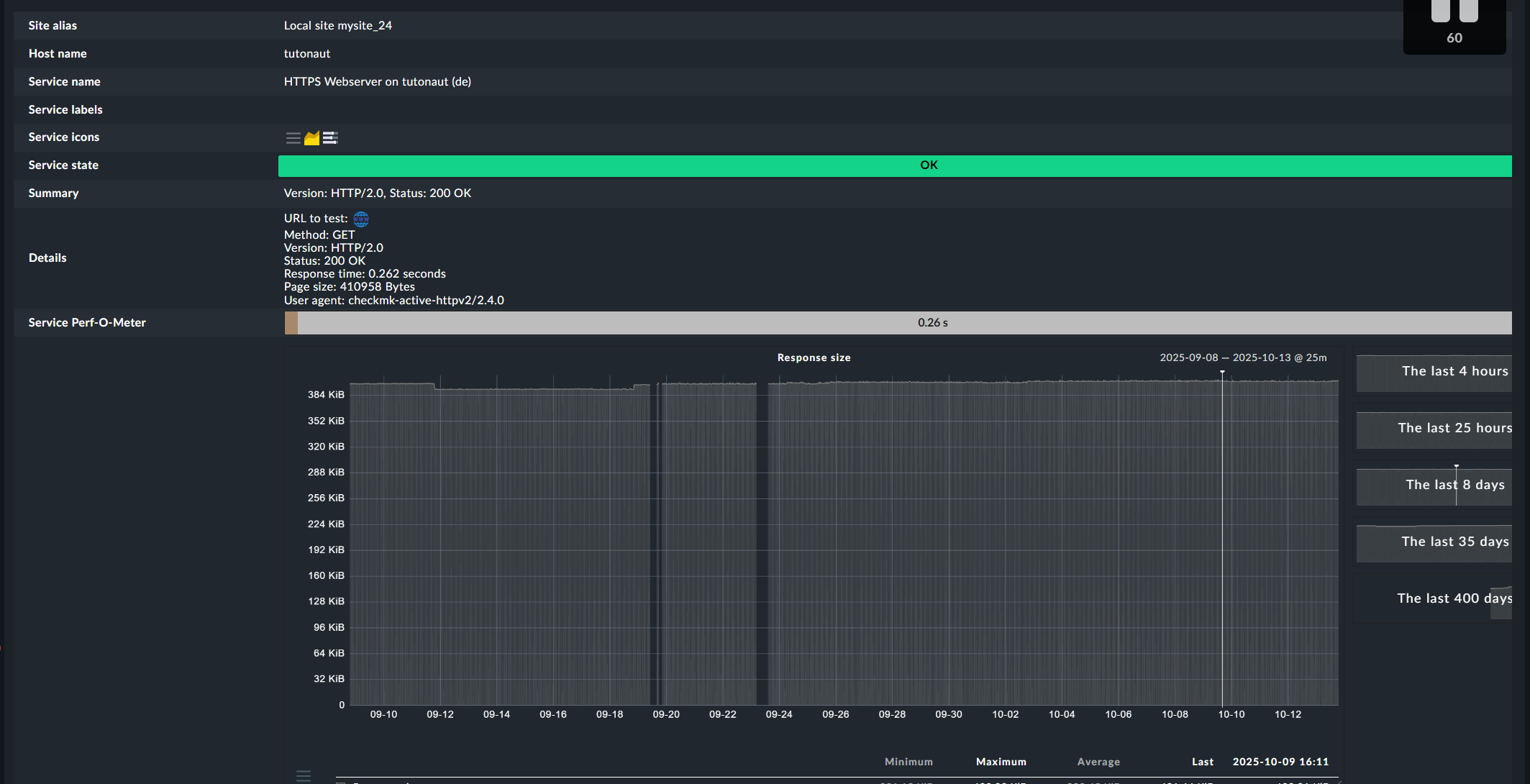Image resolution: width=1530 pixels, height=784 pixels.
Task: Toggle the Maximum column in graph legend
Action: 1001,762
